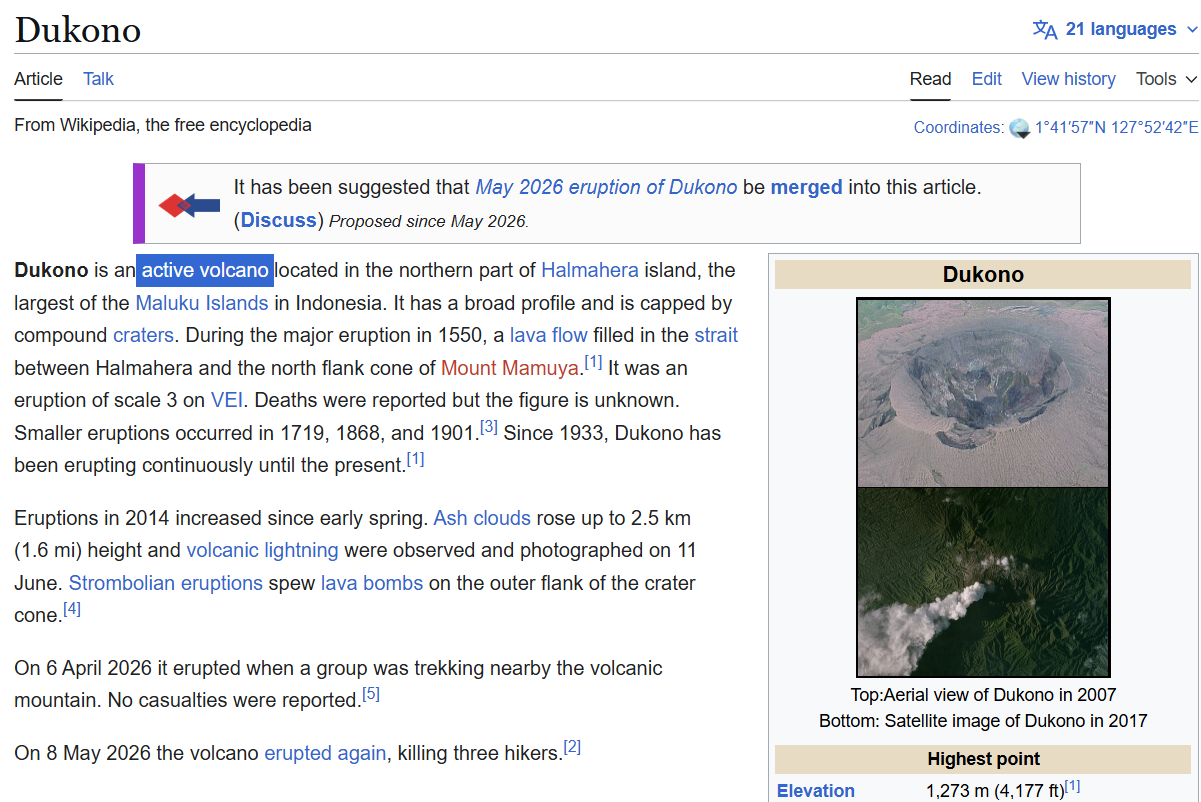Expand the 21 languages dropdown chevron
Image resolution: width=1201 pixels, height=802 pixels.
(x=1190, y=30)
